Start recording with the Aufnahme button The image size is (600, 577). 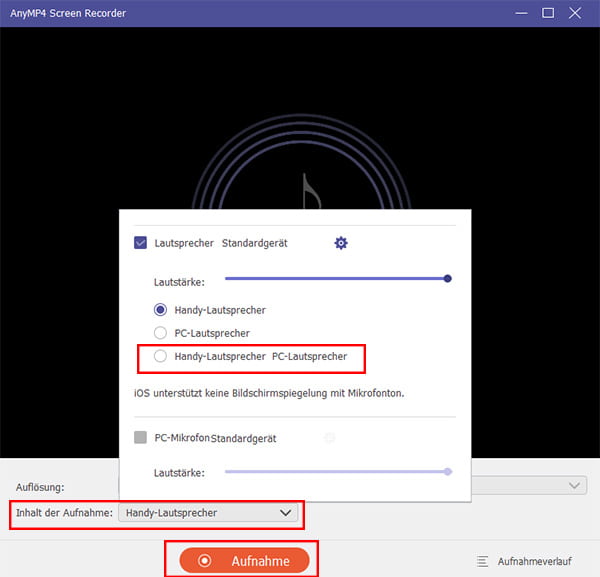click(x=245, y=561)
